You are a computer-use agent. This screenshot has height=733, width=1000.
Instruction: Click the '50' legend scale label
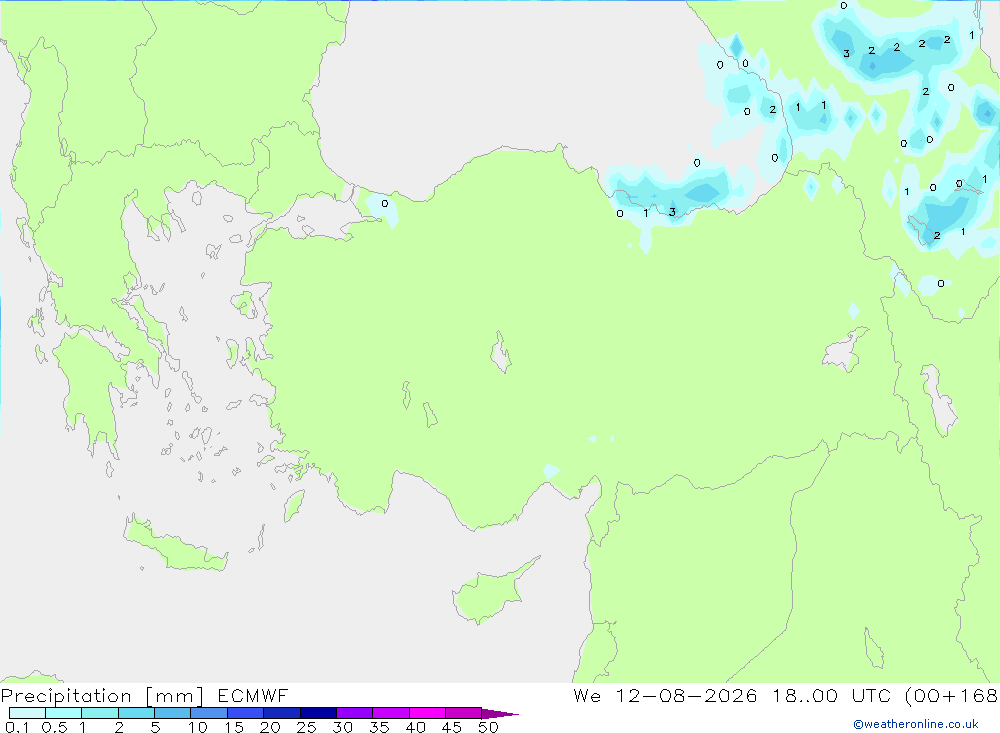pos(489,727)
